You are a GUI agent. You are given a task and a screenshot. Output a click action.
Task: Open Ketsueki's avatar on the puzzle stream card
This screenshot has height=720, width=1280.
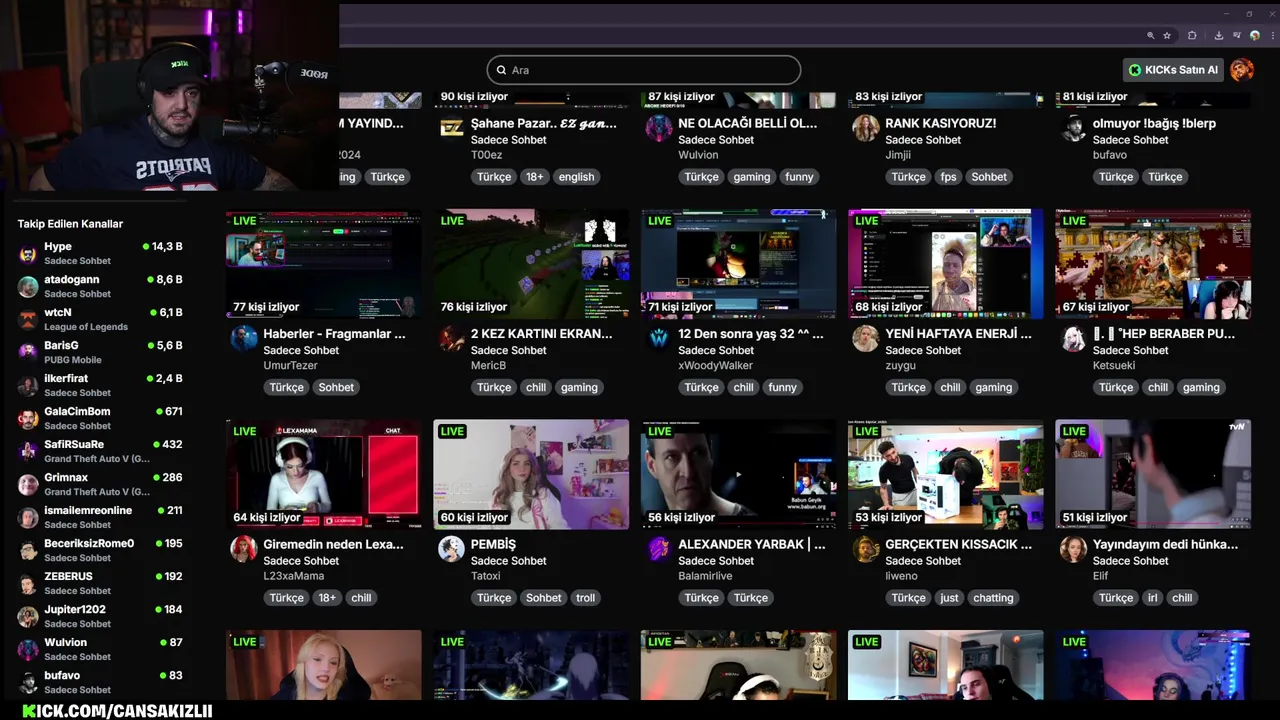coord(1074,338)
